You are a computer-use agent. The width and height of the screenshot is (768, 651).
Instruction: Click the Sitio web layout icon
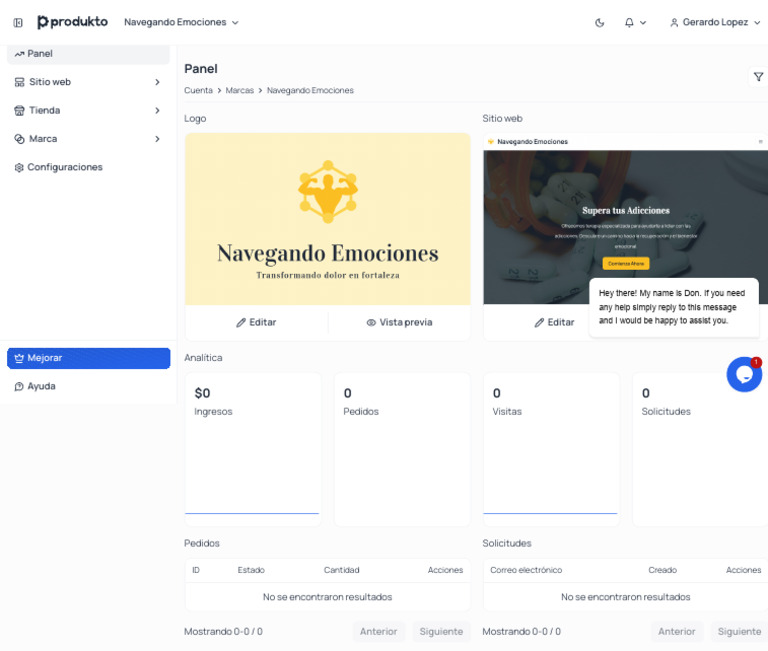click(x=19, y=82)
